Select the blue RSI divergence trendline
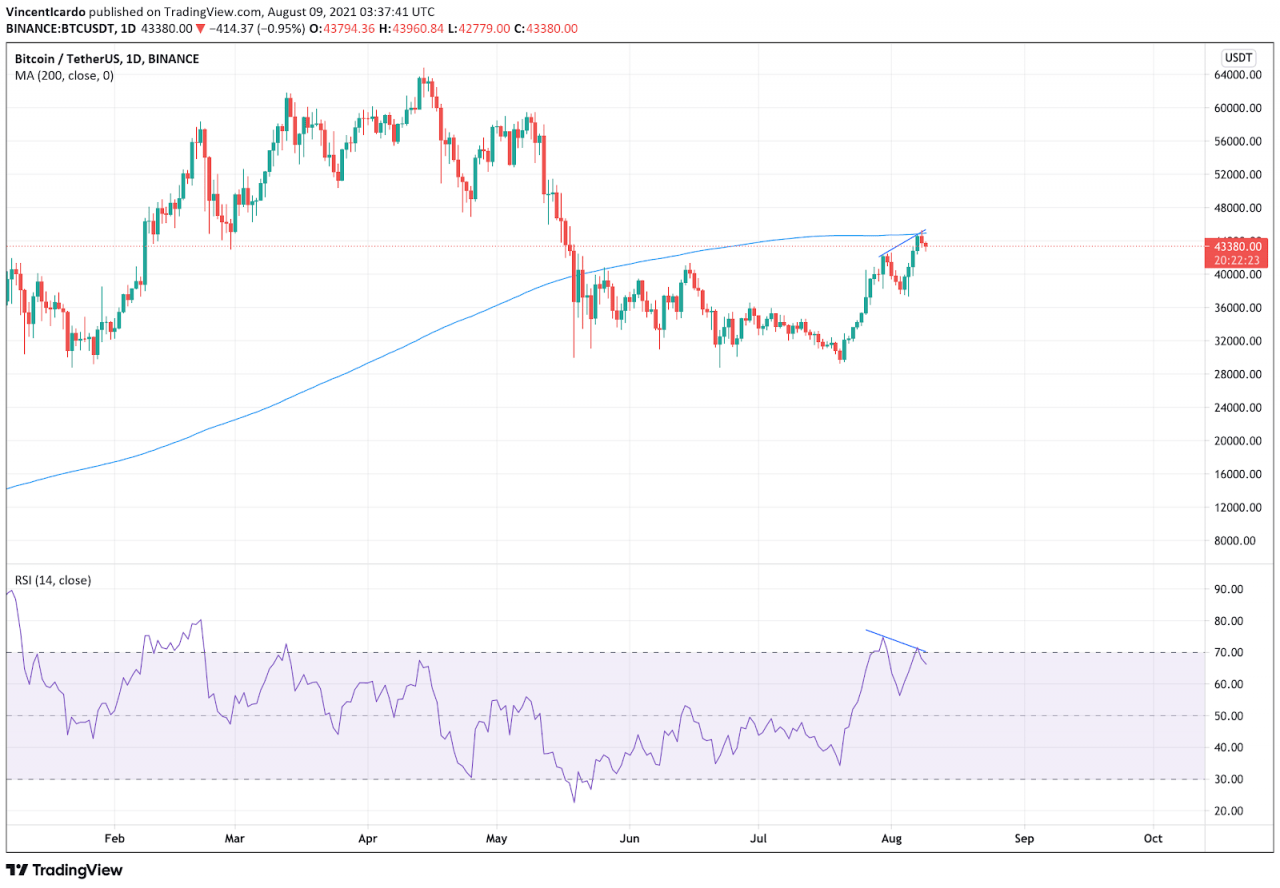This screenshot has width=1280, height=888. click(x=897, y=641)
